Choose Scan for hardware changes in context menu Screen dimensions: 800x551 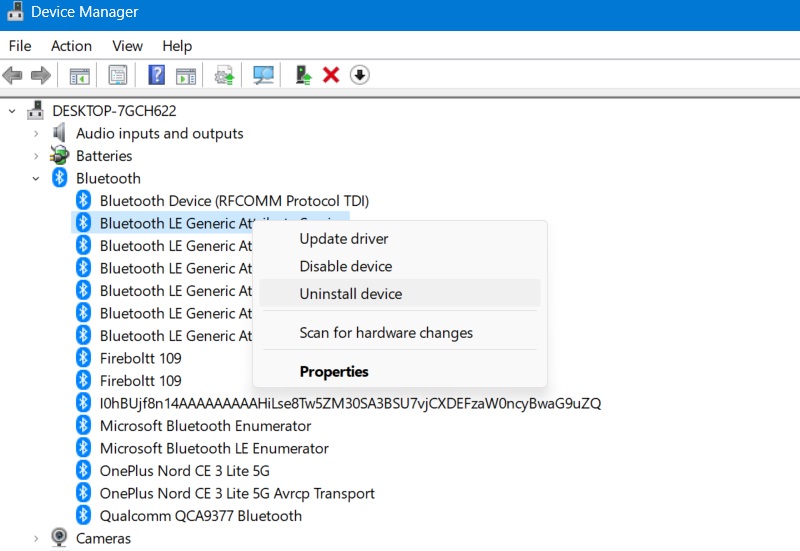[x=399, y=333]
